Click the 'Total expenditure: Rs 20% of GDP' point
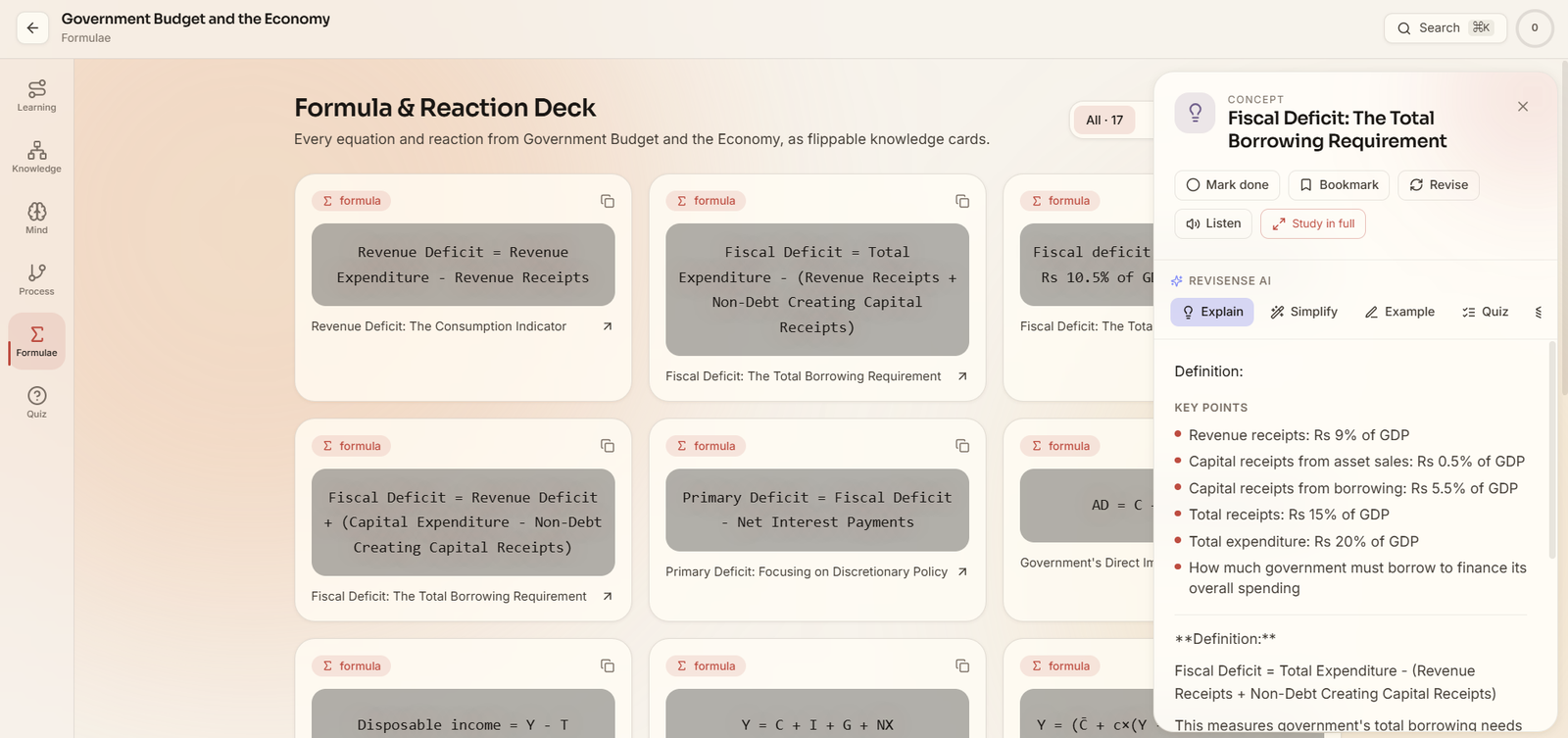1568x738 pixels. [x=1303, y=541]
